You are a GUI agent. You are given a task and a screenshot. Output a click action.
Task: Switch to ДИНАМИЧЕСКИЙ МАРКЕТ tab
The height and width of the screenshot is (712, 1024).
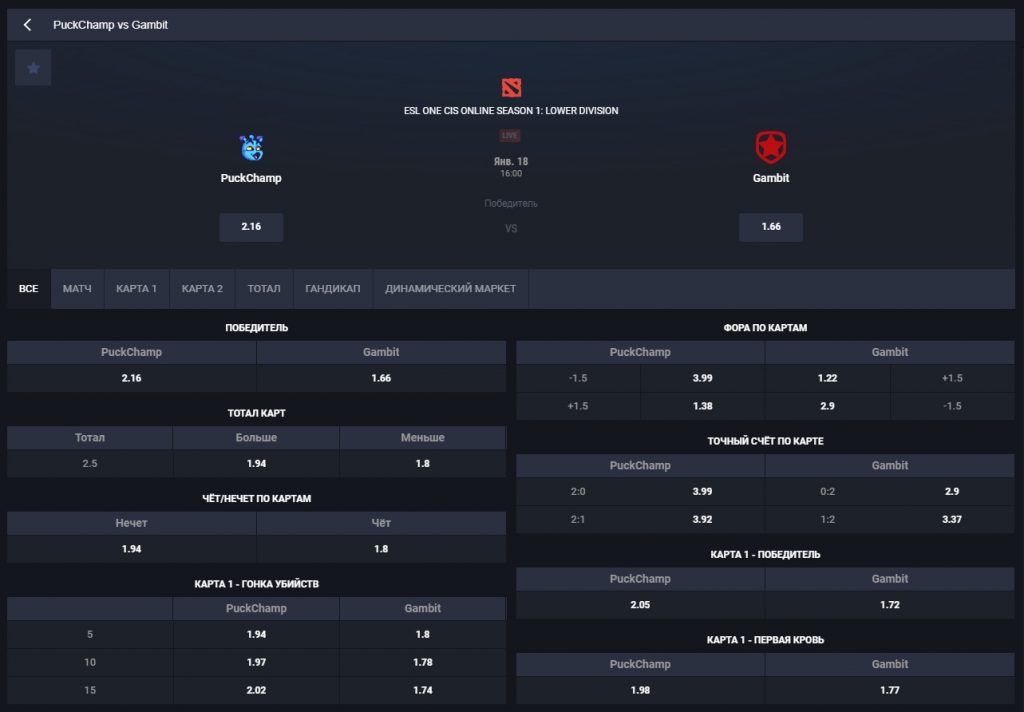pos(451,288)
